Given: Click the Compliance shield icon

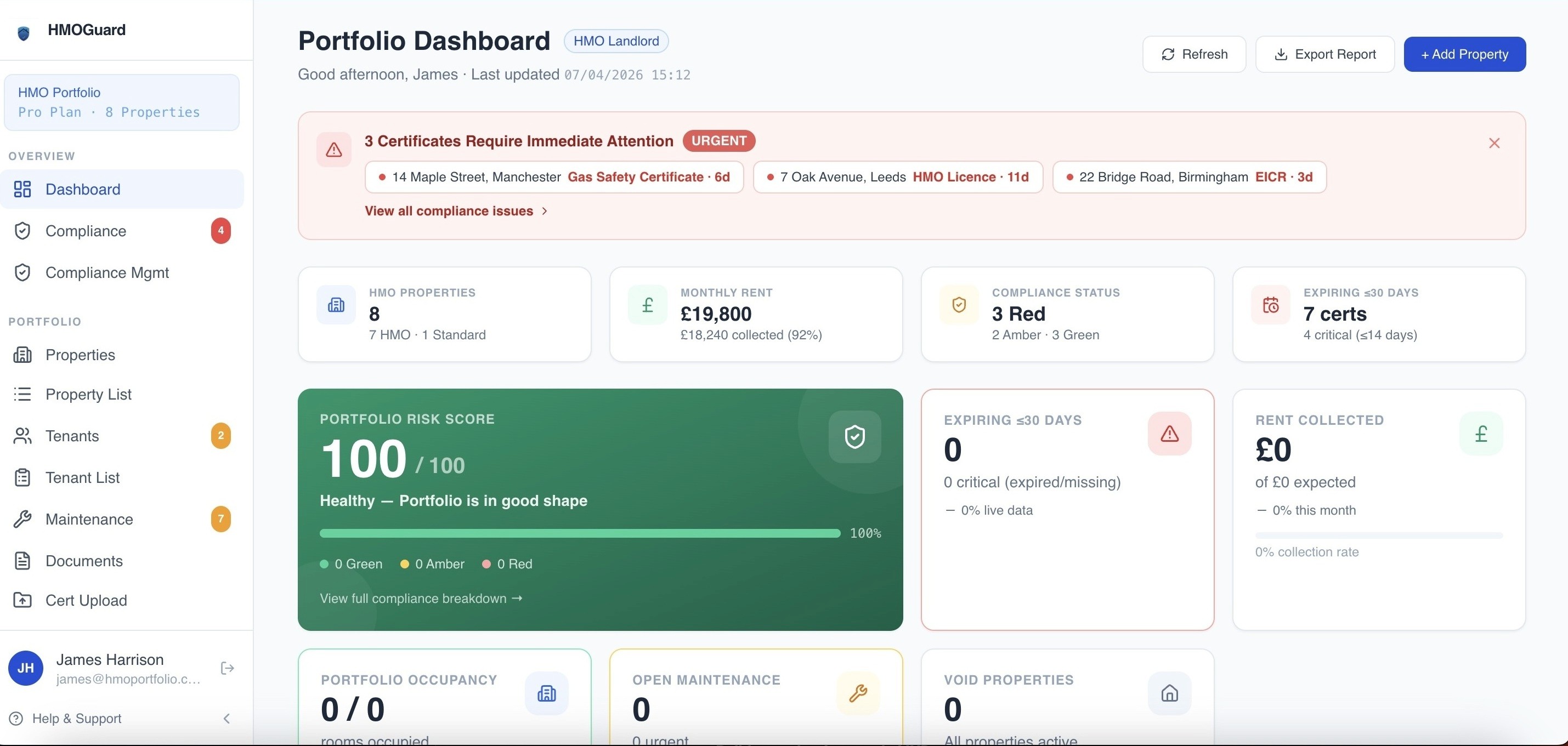Looking at the screenshot, I should 22,231.
